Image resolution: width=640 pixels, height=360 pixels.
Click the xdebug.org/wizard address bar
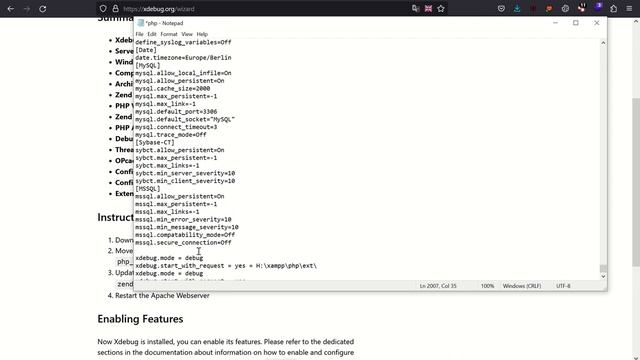coord(261,9)
